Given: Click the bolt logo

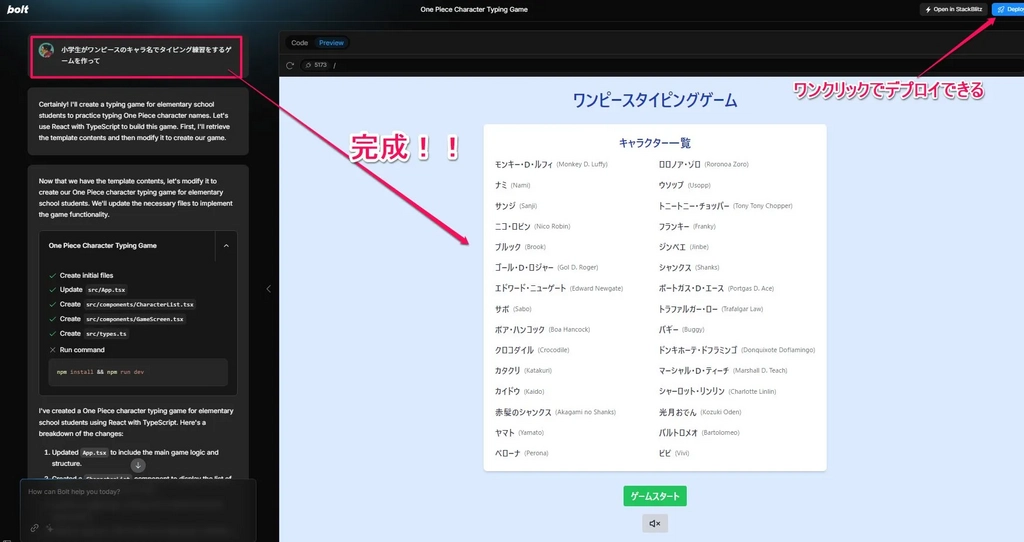Looking at the screenshot, I should (x=18, y=9).
